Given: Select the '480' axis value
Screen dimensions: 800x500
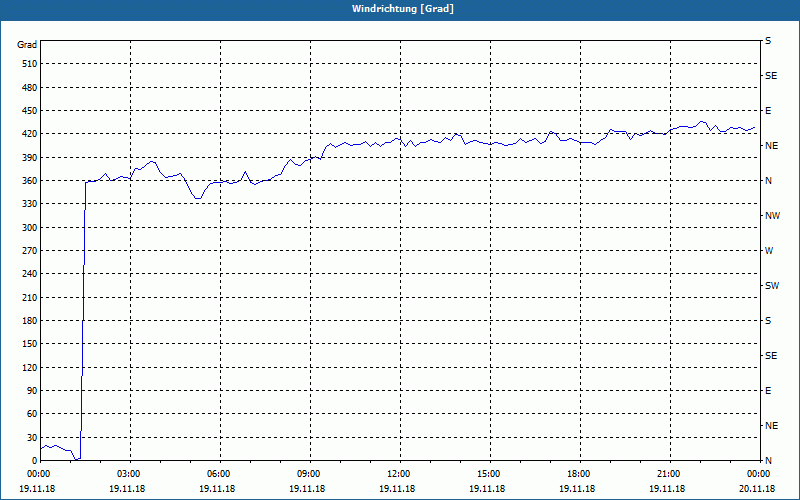Looking at the screenshot, I should (x=30, y=87).
